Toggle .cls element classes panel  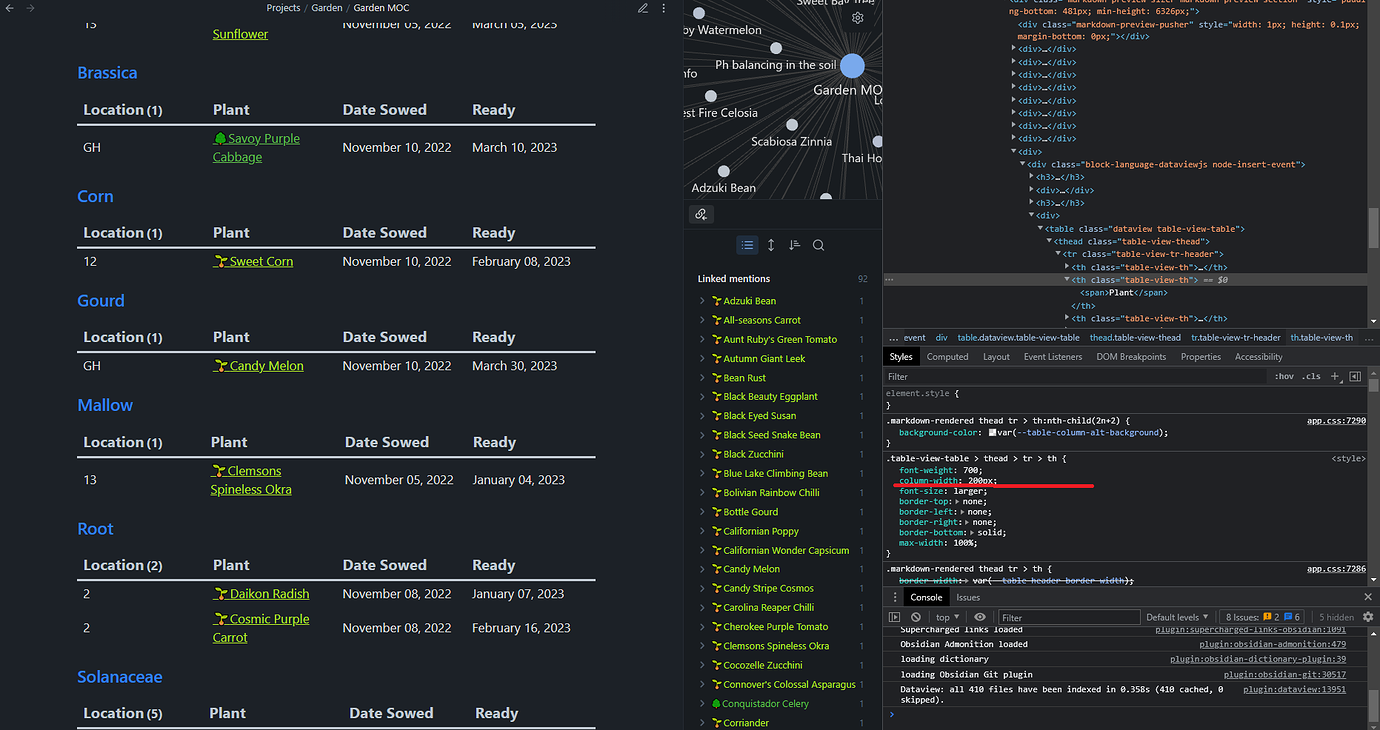(x=1311, y=377)
